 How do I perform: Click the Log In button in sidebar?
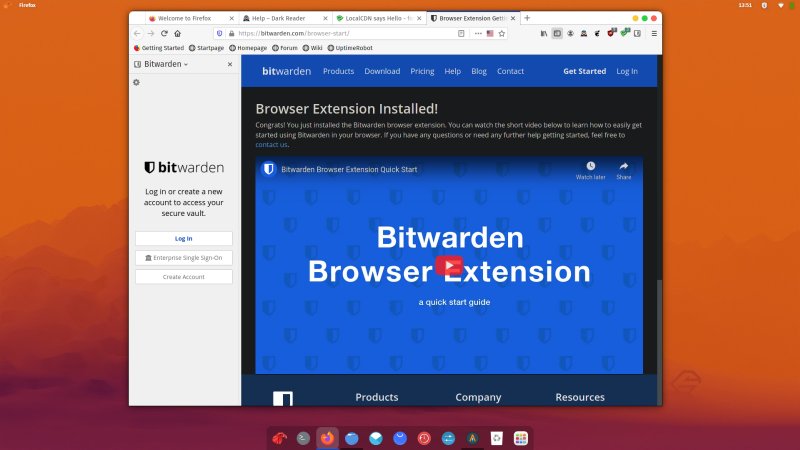click(184, 238)
